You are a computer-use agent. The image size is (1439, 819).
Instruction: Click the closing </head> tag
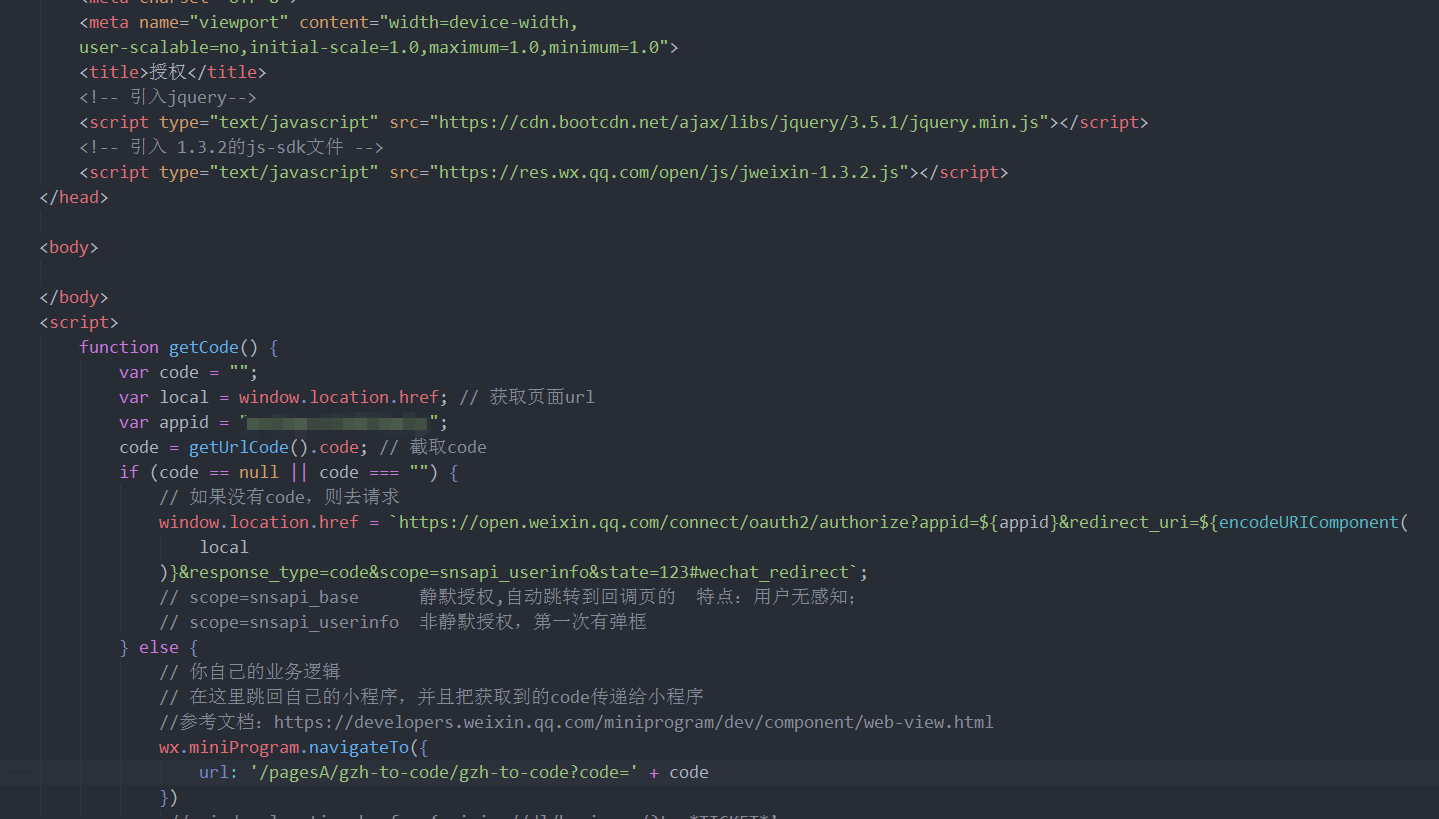tap(74, 197)
